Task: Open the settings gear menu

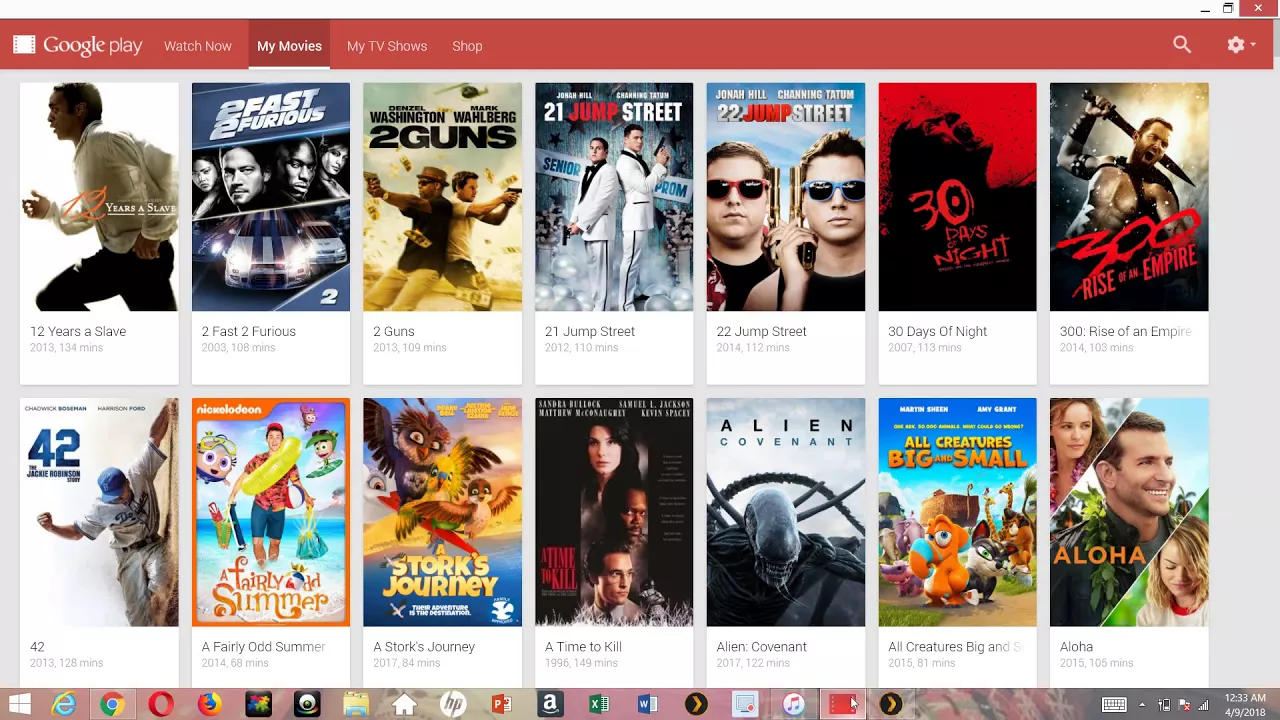Action: tap(1241, 44)
